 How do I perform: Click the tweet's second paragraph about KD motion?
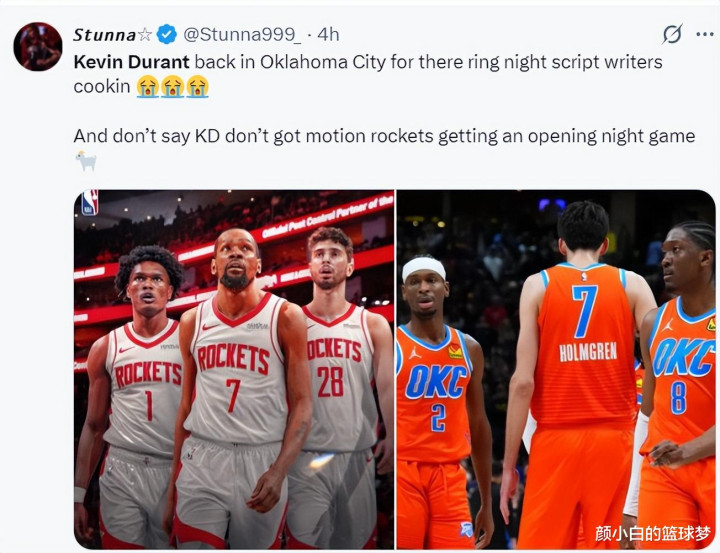point(384,136)
